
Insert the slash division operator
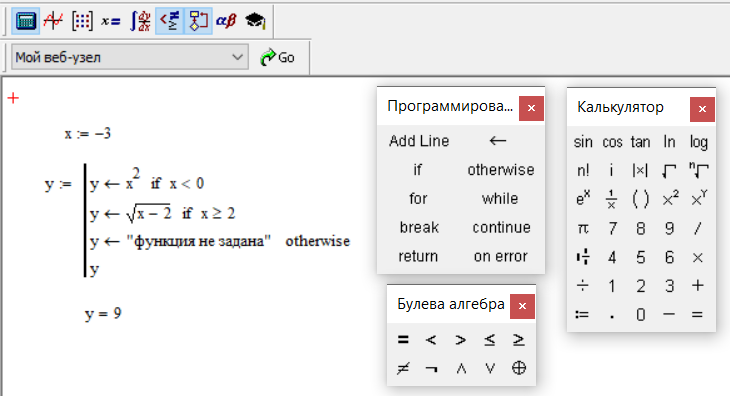(697, 228)
